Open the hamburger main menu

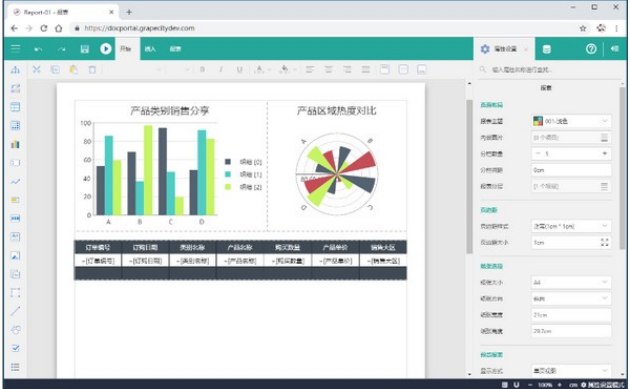[16, 49]
